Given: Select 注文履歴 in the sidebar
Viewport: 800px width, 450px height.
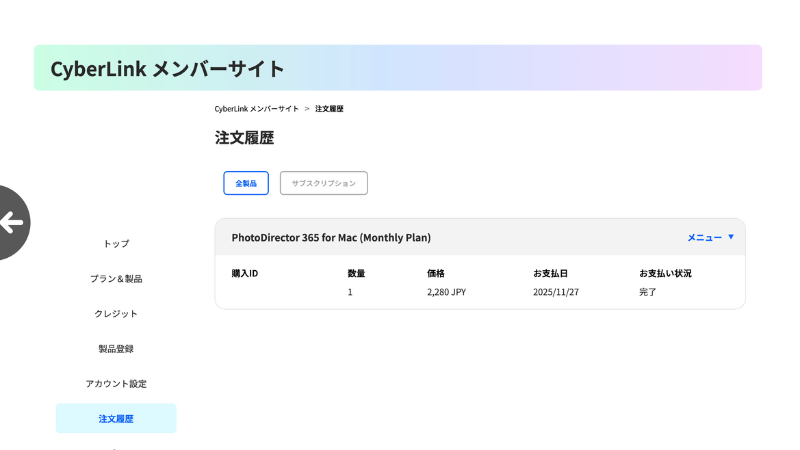Looking at the screenshot, I should click(116, 418).
